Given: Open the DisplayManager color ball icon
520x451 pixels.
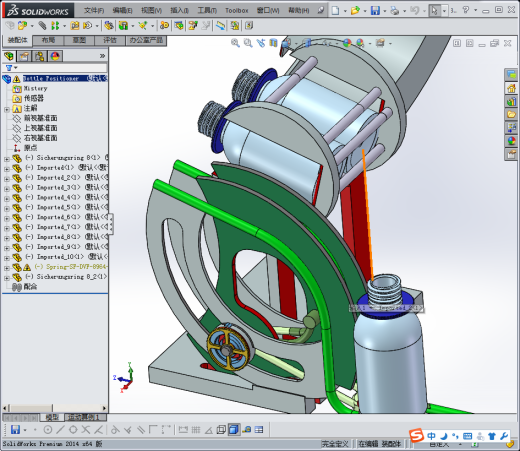Looking at the screenshot, I should [x=55, y=56].
